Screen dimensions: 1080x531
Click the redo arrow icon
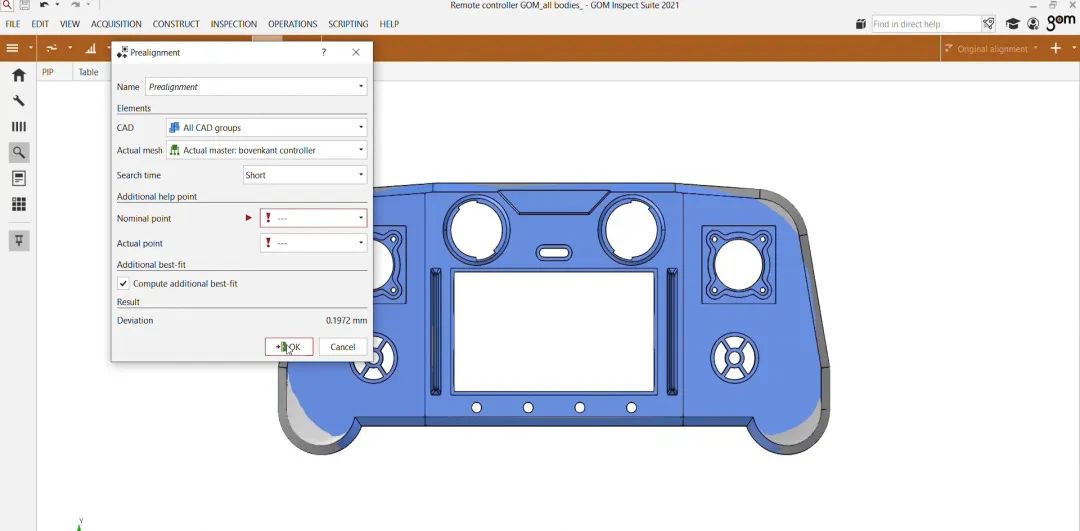[75, 5]
